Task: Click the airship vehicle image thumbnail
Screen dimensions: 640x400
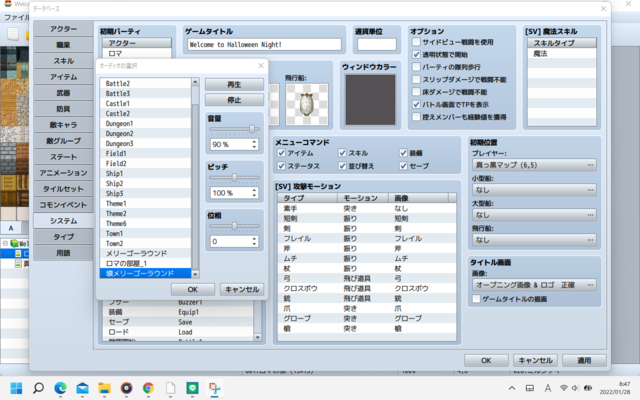Action: point(307,104)
